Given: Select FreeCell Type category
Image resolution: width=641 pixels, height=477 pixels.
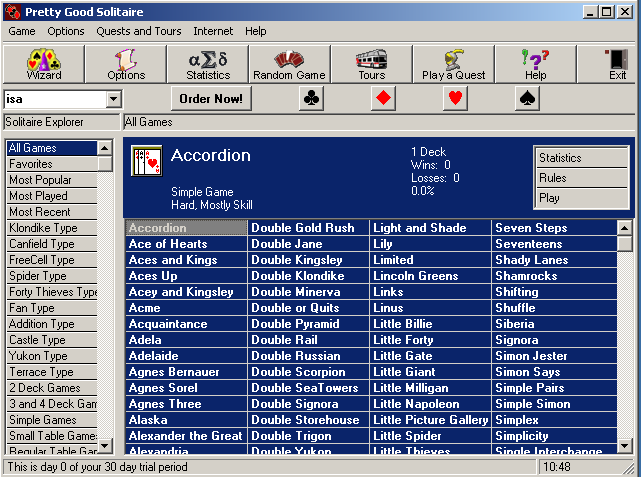Looking at the screenshot, I should 52,260.
